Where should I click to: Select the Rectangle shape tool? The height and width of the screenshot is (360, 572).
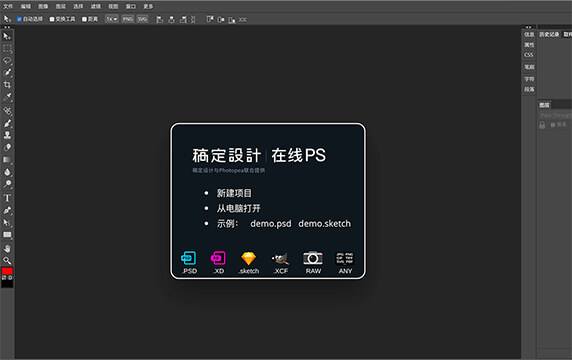[x=7, y=235]
